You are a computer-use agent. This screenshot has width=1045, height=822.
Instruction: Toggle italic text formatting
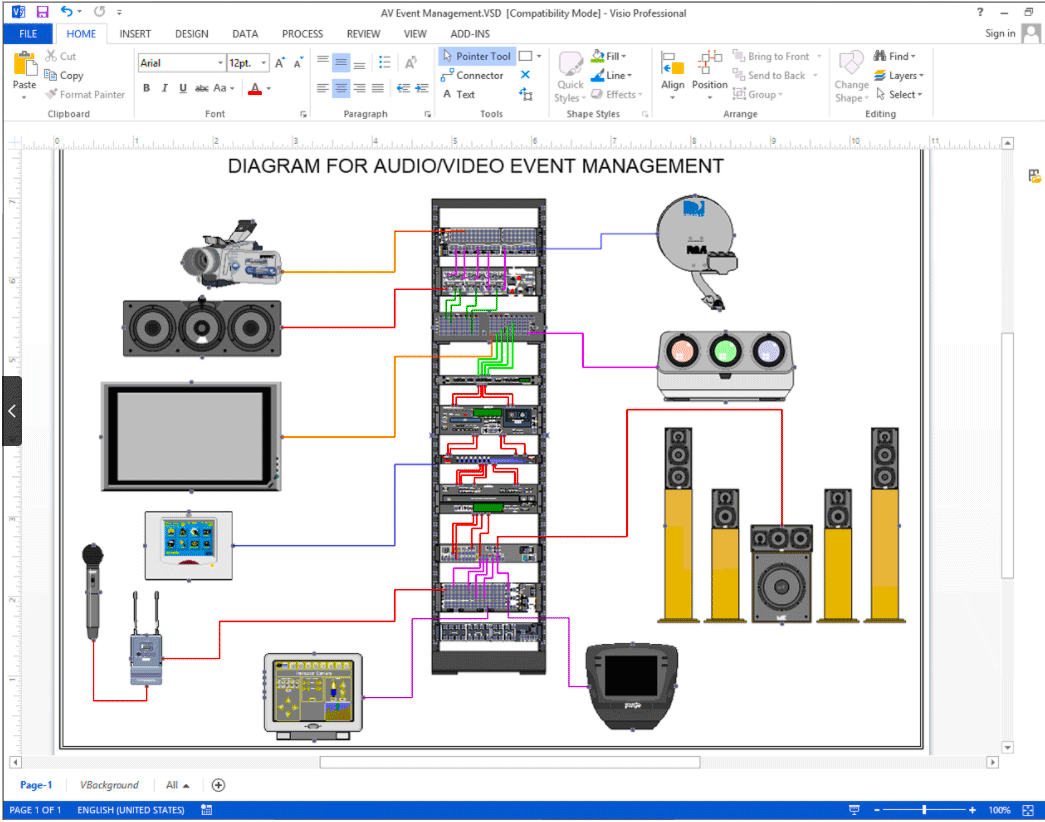click(x=165, y=89)
